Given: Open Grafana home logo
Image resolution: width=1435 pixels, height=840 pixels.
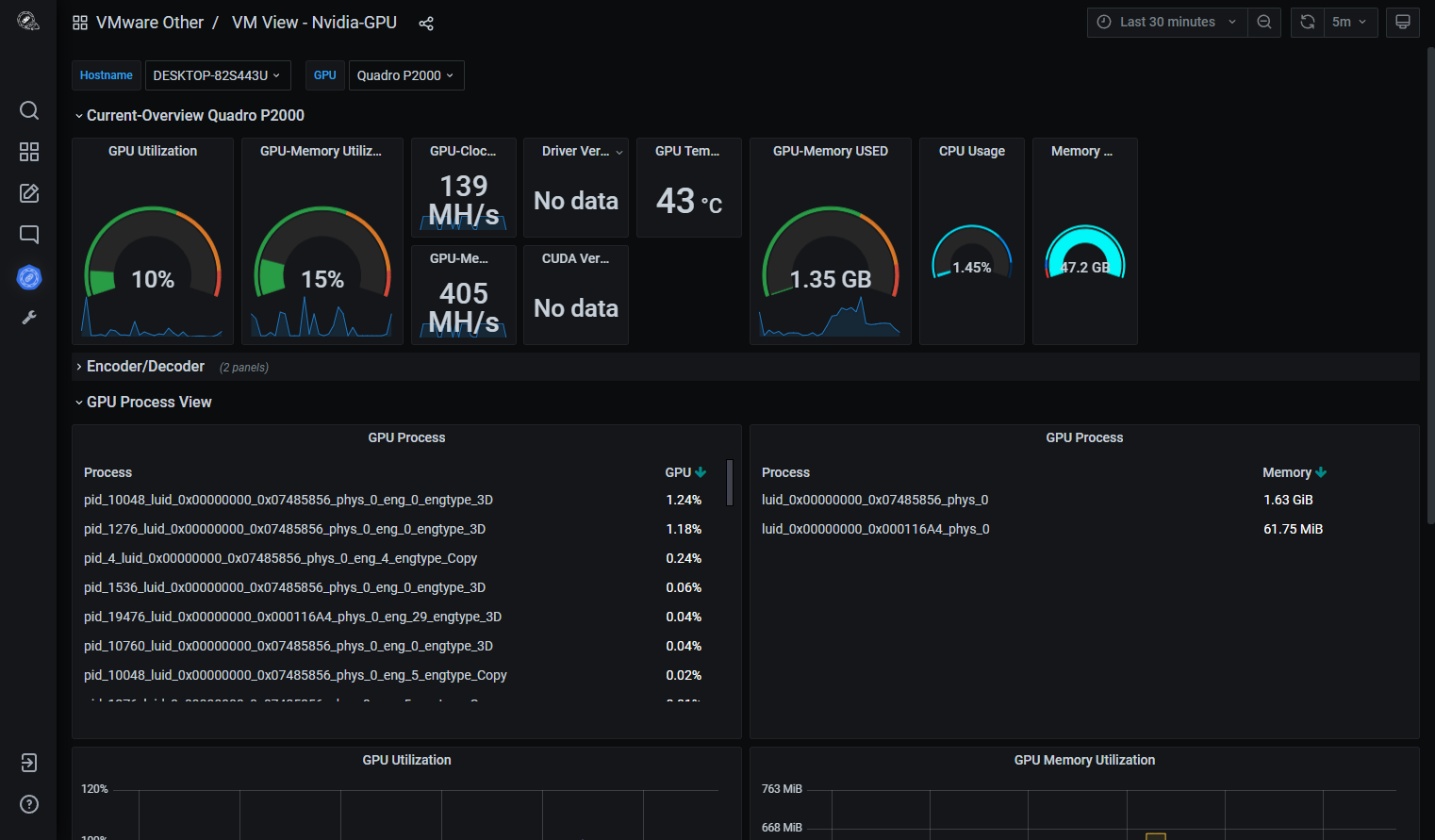Looking at the screenshot, I should tap(28, 22).
